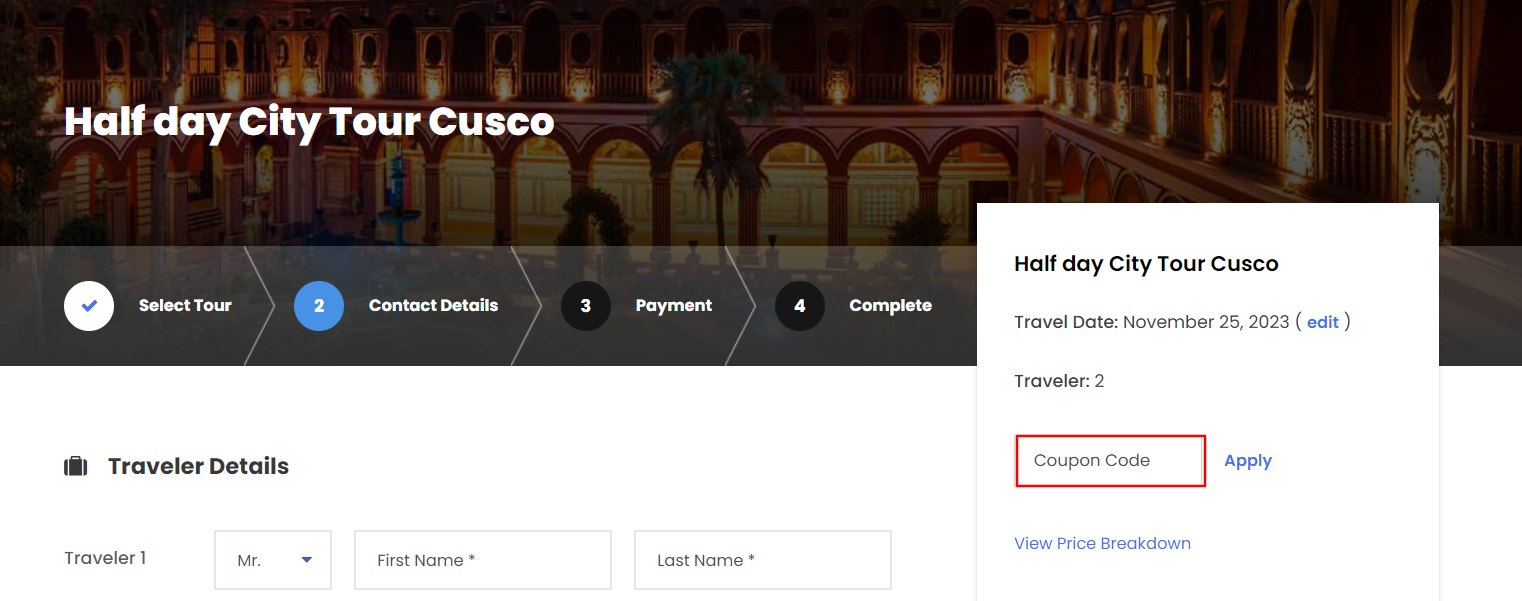Edit the travel date
The width and height of the screenshot is (1522, 601).
click(1322, 322)
